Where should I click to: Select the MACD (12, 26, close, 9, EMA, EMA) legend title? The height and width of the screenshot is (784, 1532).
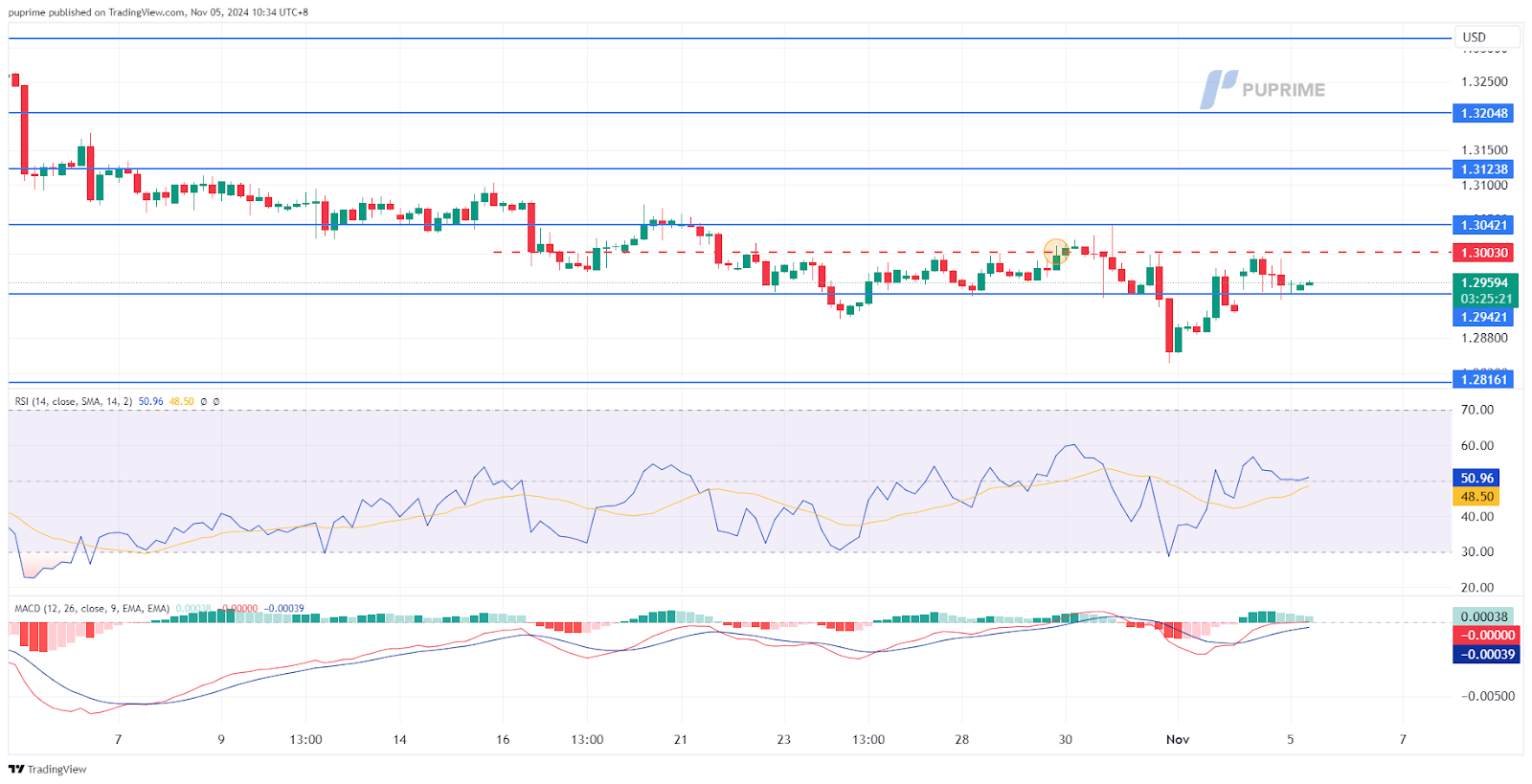tap(92, 609)
